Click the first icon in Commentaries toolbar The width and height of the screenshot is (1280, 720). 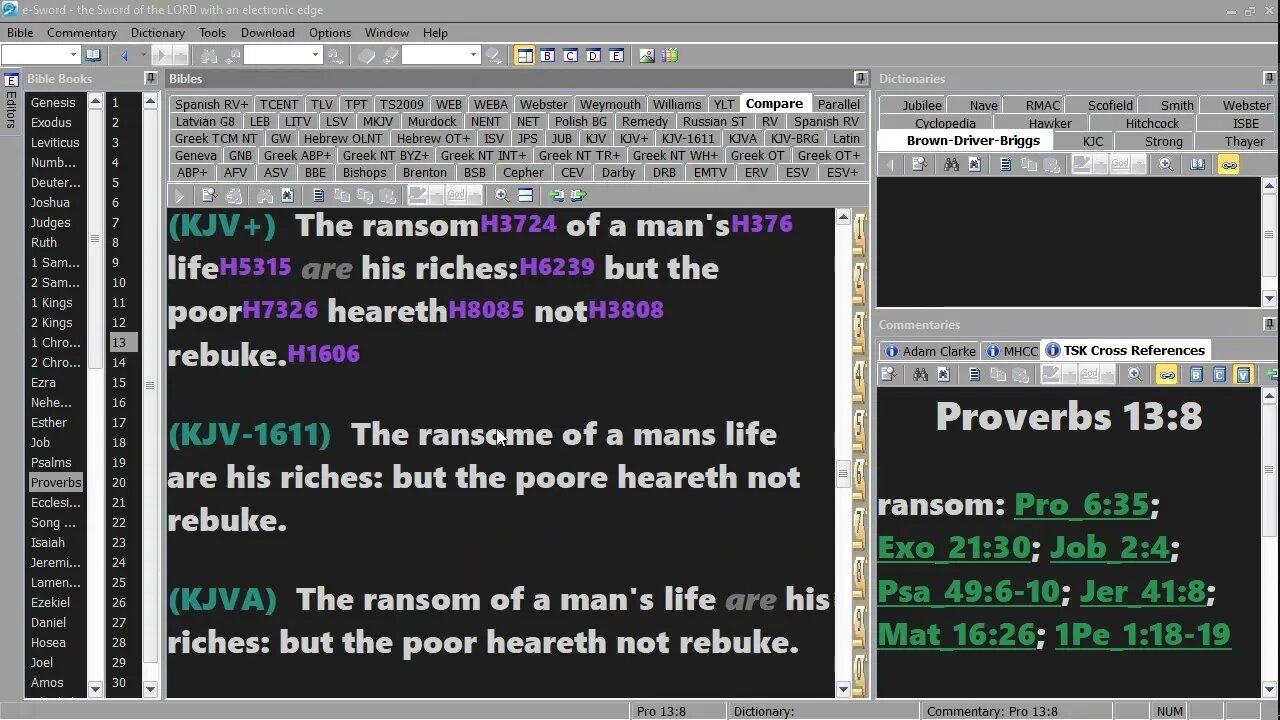889,375
